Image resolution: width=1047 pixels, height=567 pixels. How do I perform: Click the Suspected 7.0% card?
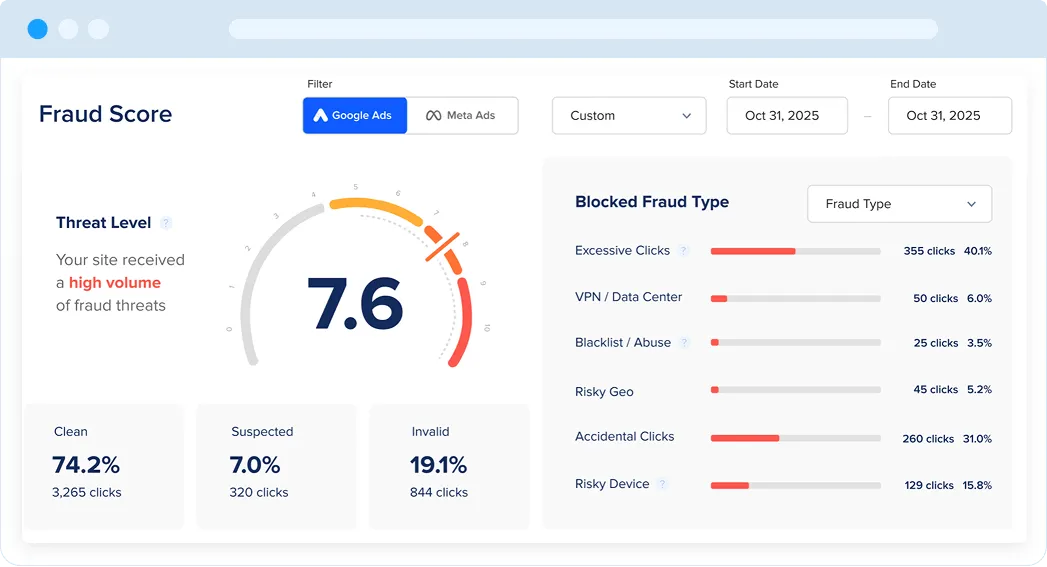tap(276, 466)
